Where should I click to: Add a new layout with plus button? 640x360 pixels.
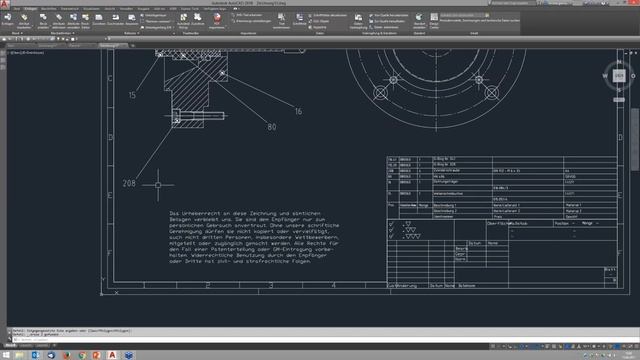(x=54, y=346)
